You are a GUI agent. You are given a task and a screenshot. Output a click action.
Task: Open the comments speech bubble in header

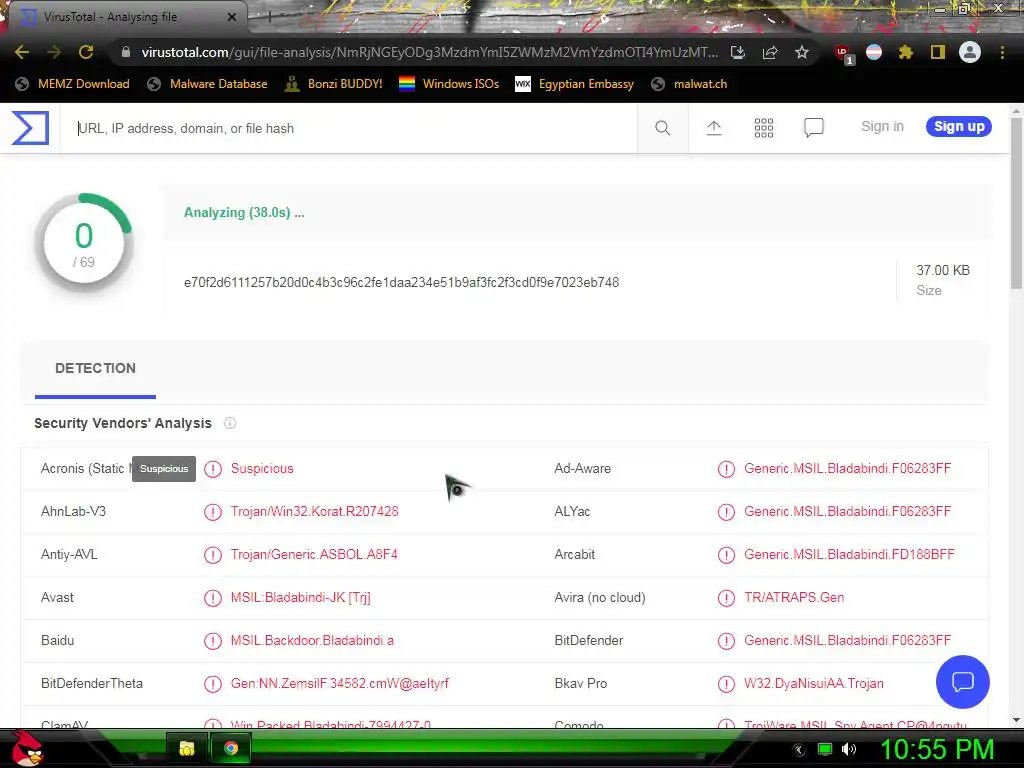click(814, 128)
